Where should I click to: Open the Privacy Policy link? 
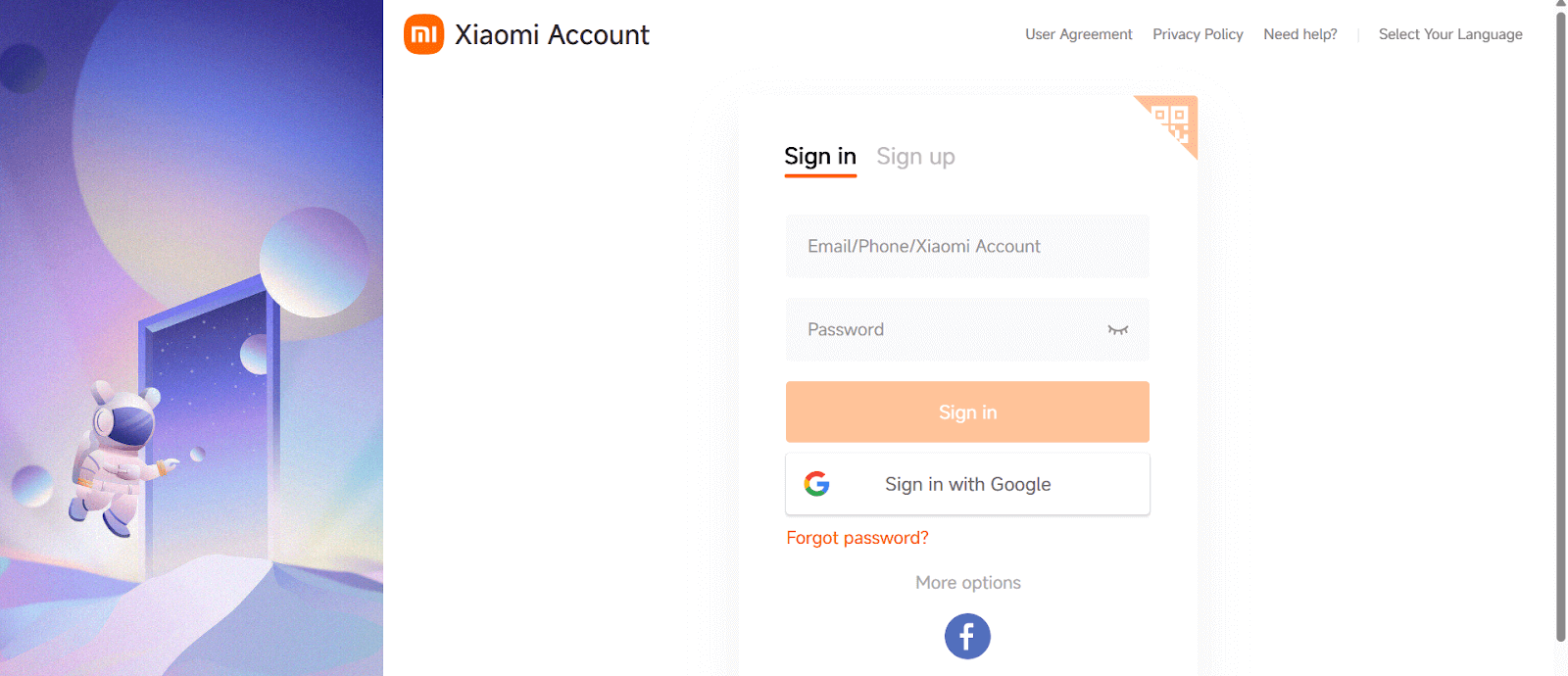(x=1198, y=34)
